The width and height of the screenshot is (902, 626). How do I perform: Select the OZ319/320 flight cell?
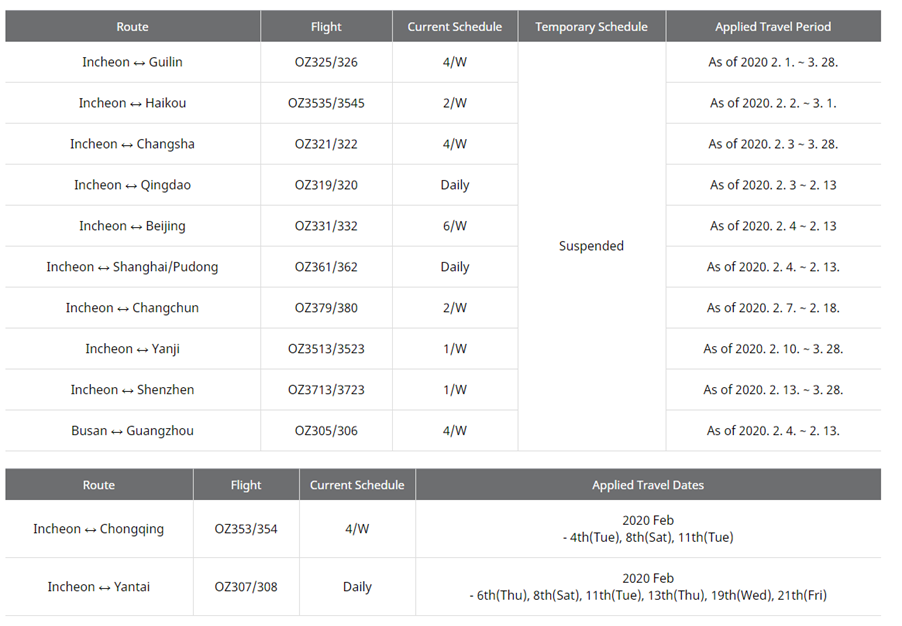[x=326, y=185]
